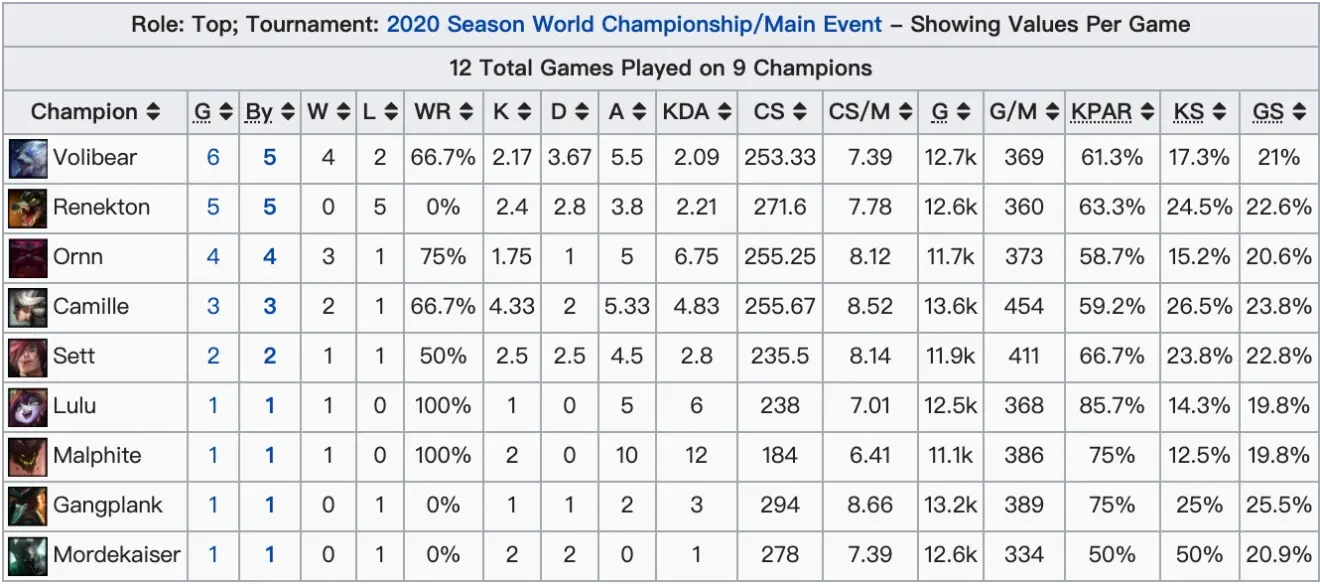Screen dimensions: 1320x584
Task: Open Ornn's 4 games played link
Action: click(x=213, y=257)
